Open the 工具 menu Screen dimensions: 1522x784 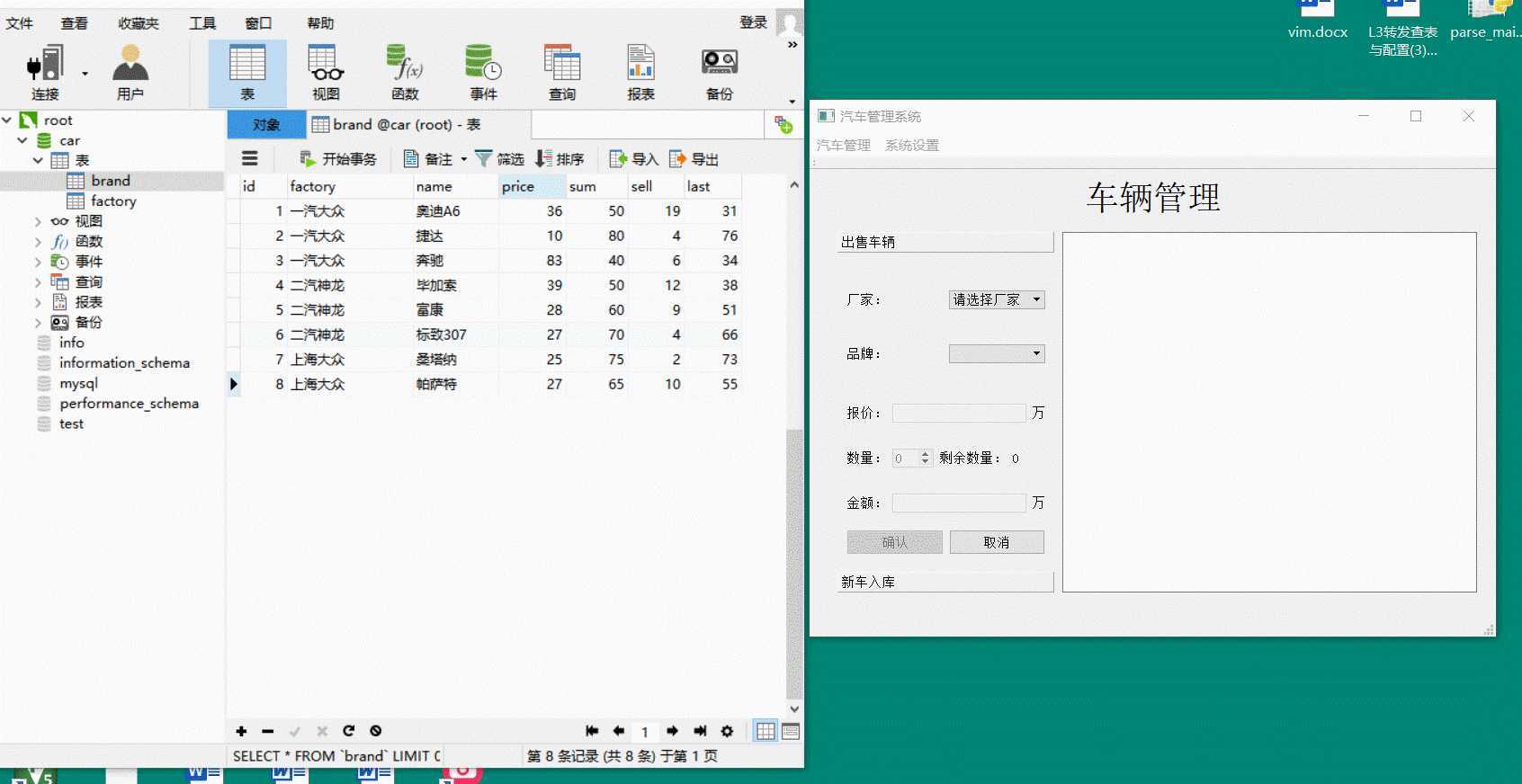coord(202,23)
